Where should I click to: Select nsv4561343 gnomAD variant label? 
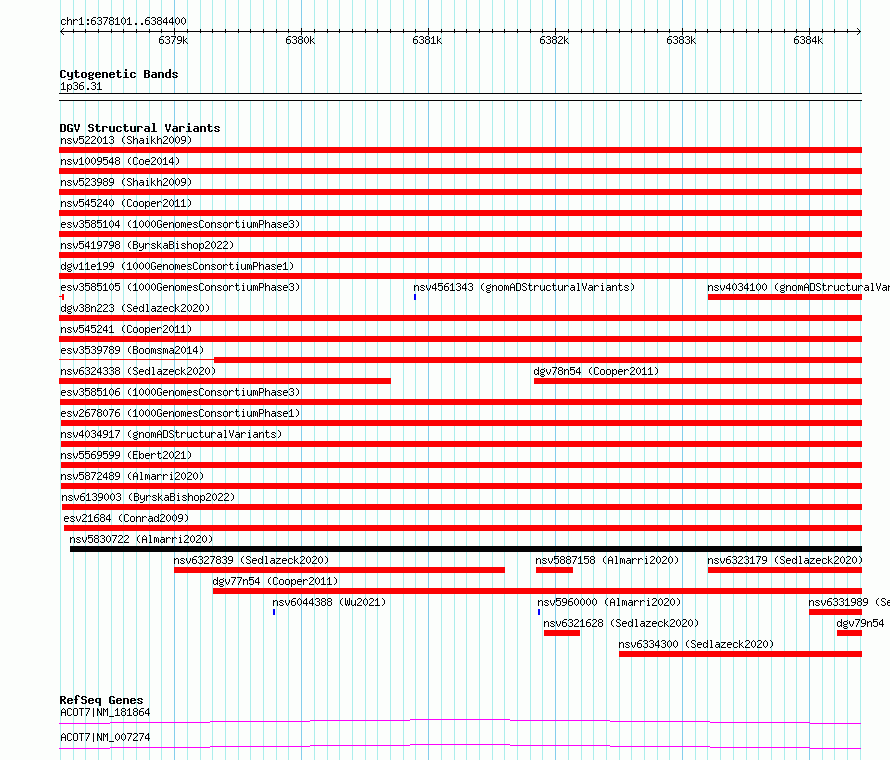click(524, 287)
